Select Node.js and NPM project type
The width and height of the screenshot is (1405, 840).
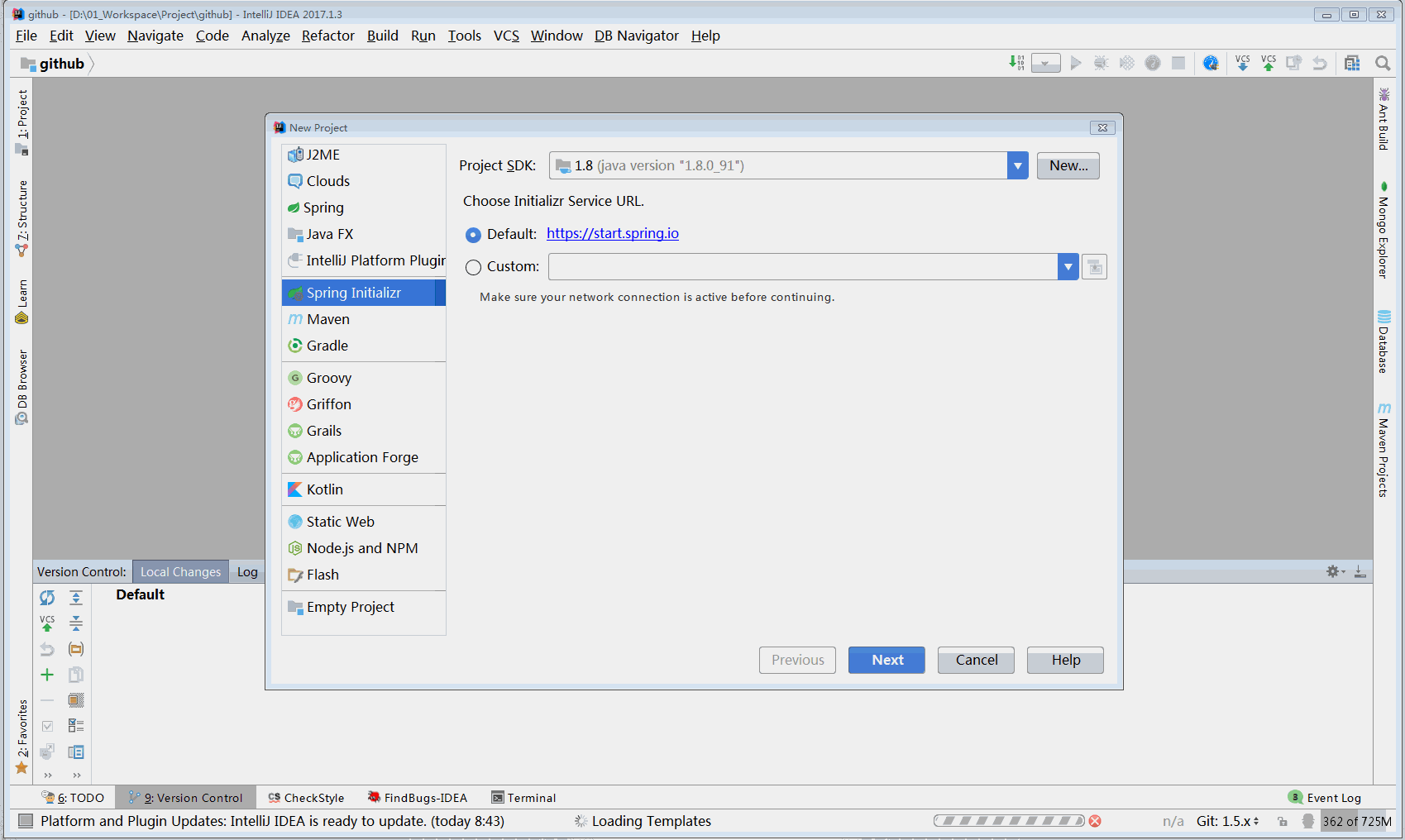click(x=364, y=548)
